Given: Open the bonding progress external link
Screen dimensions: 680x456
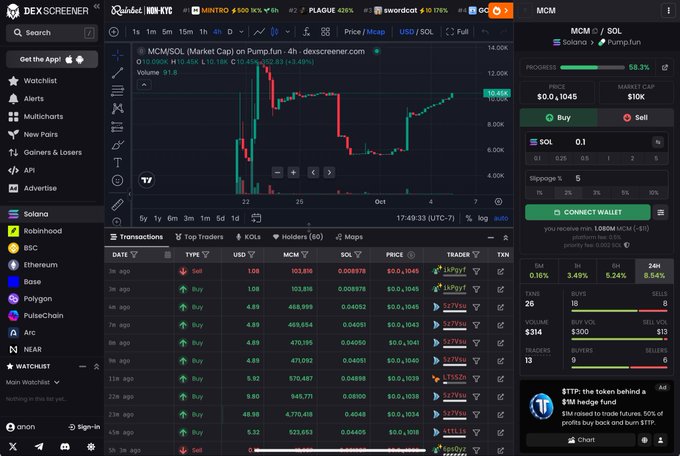Looking at the screenshot, I should click(664, 67).
